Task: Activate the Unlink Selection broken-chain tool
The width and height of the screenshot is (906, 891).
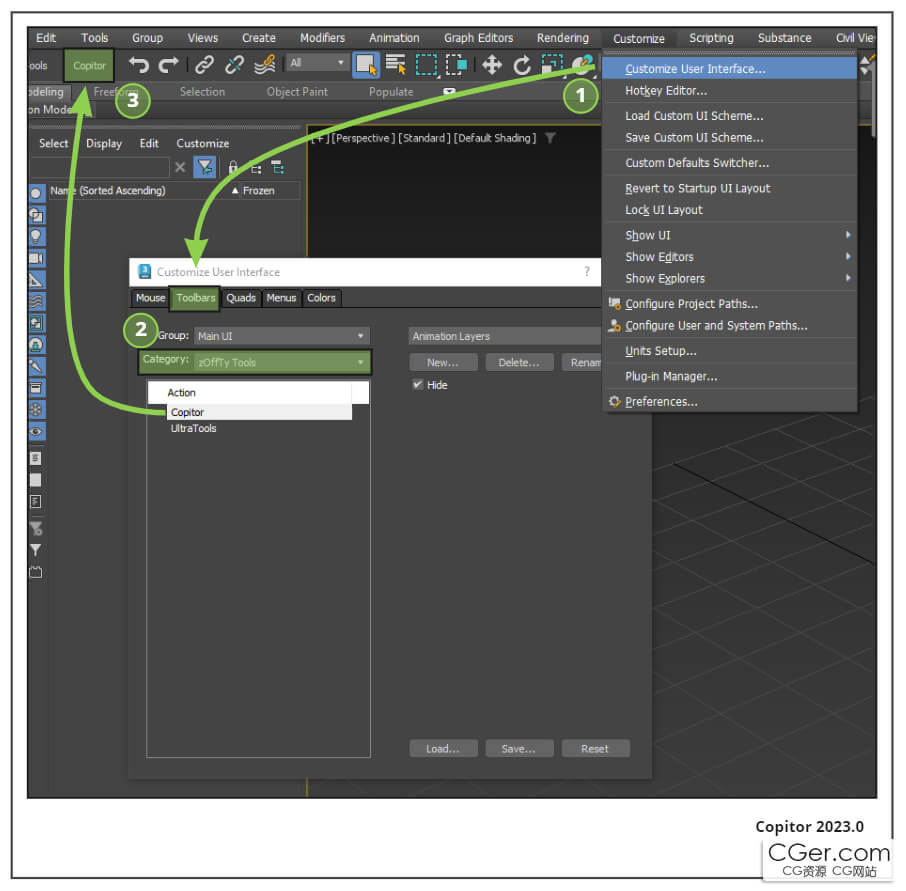Action: [x=234, y=65]
